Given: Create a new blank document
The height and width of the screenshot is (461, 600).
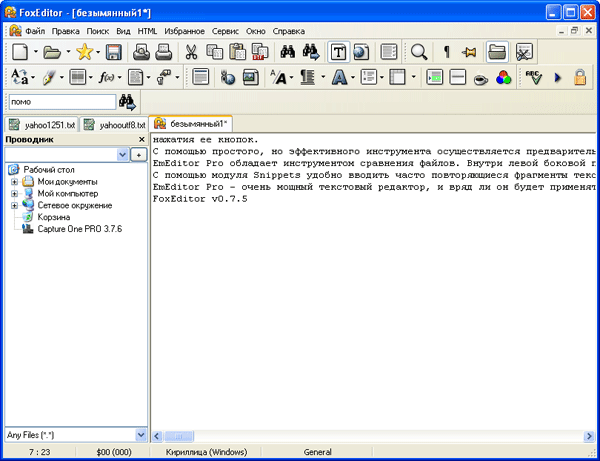Looking at the screenshot, I should [x=20, y=52].
